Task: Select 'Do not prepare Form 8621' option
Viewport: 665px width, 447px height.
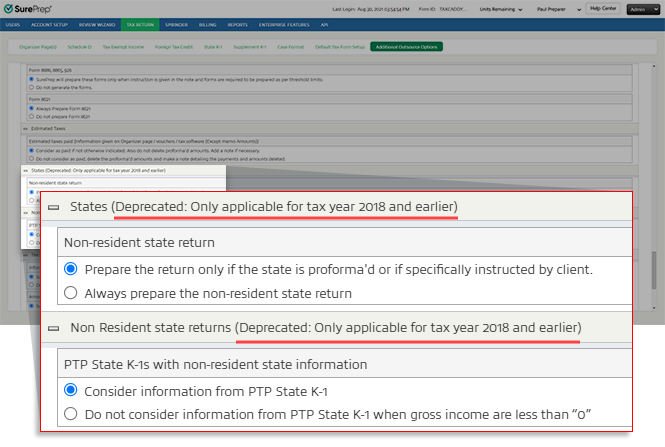Action: point(31,116)
